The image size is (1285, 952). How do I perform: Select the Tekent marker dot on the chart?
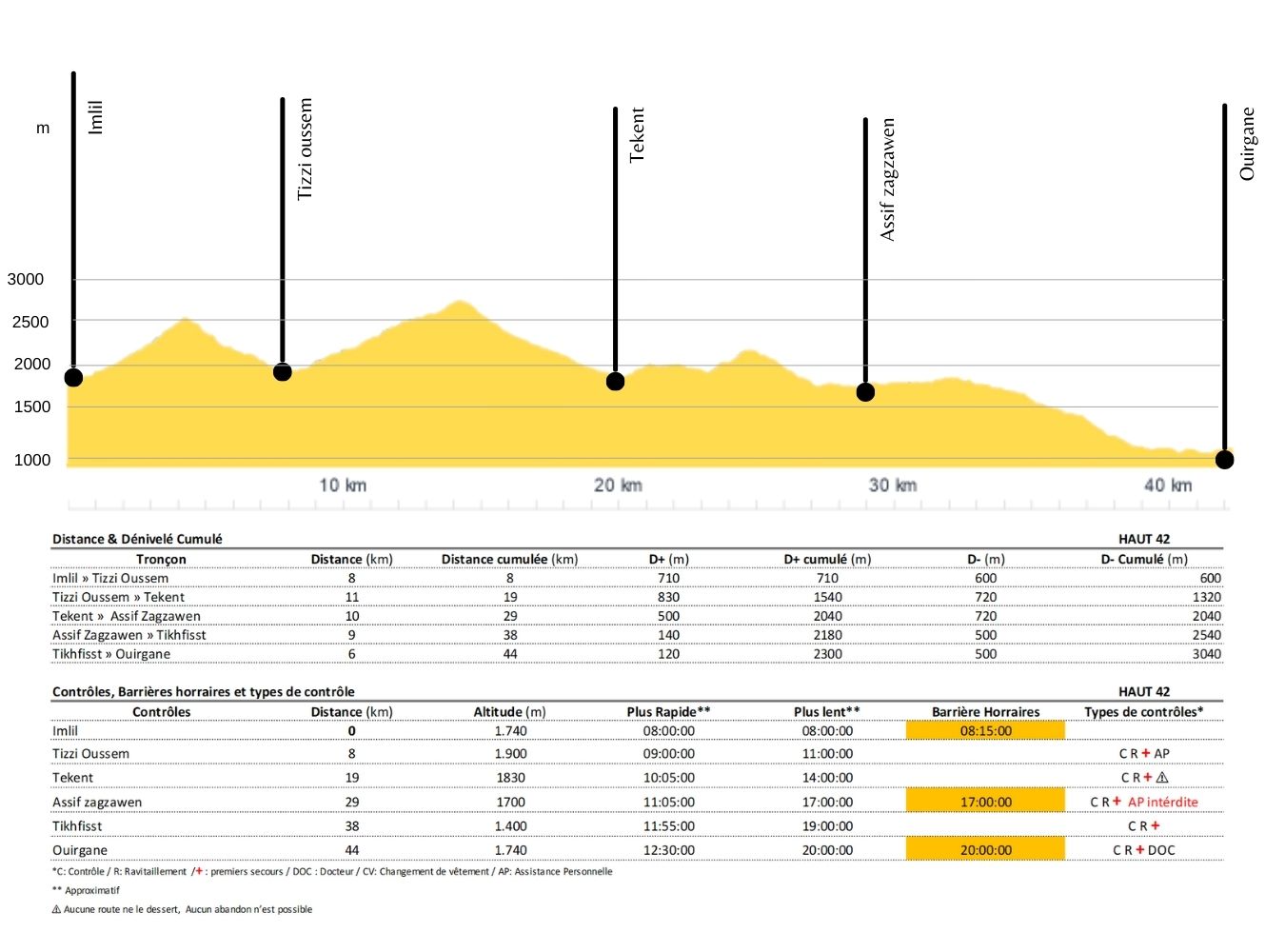tap(616, 382)
